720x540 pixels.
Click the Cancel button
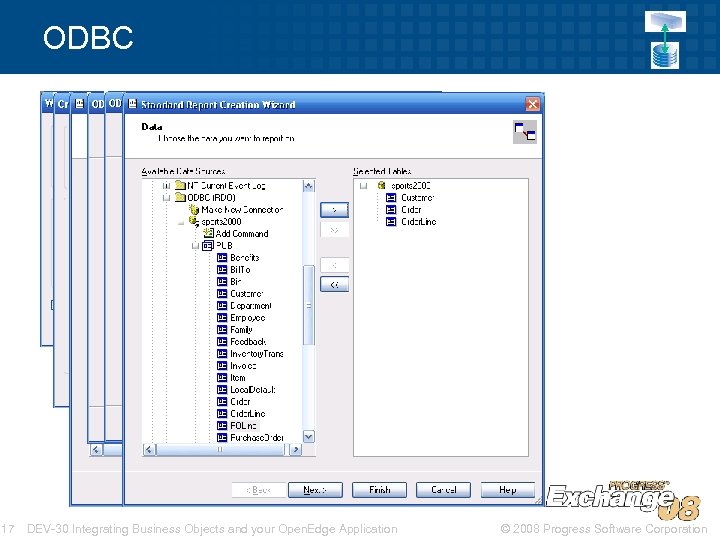coord(444,490)
